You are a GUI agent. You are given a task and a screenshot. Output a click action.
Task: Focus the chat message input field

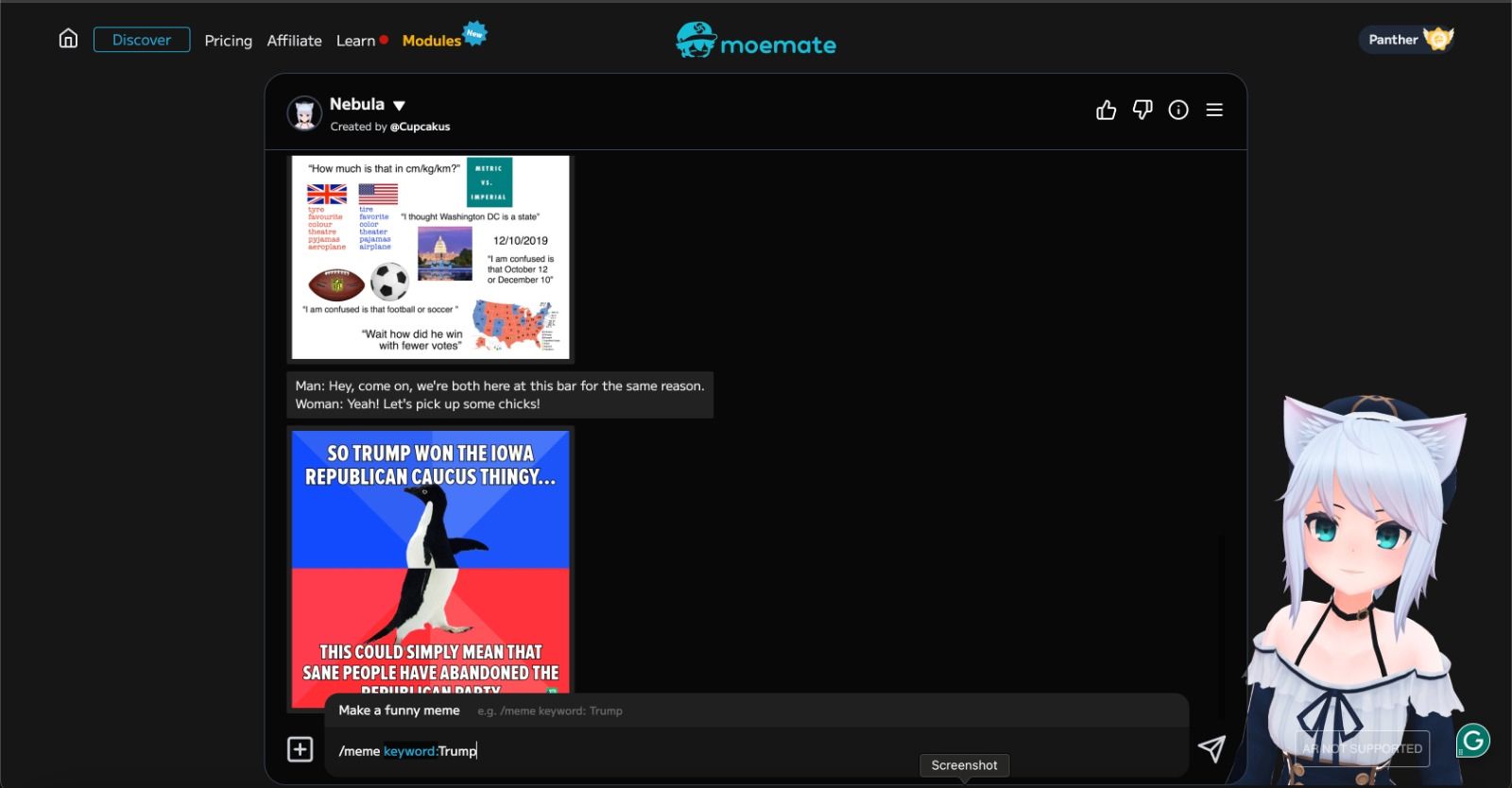coord(756,751)
